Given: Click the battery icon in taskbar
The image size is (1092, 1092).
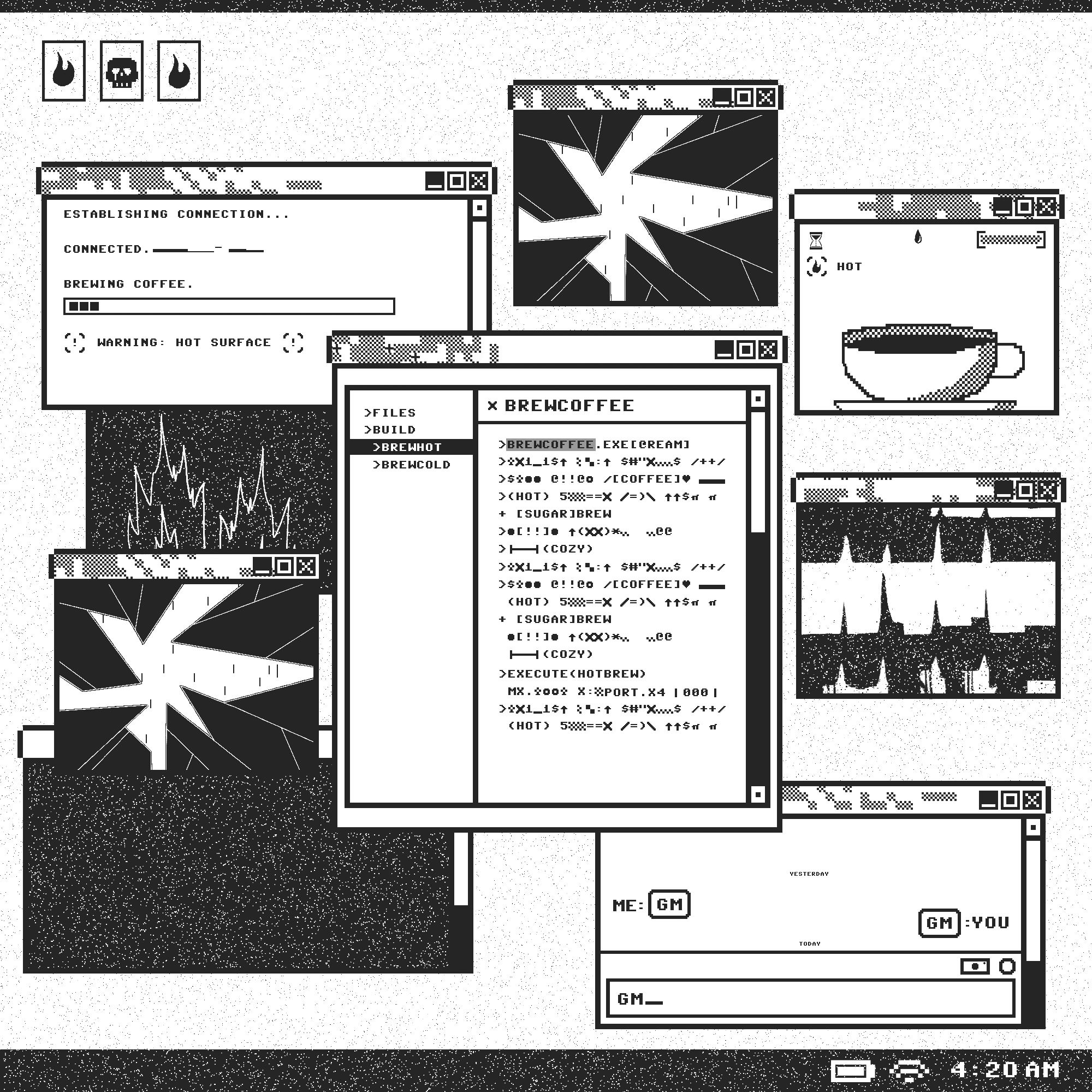Looking at the screenshot, I should point(852,1071).
